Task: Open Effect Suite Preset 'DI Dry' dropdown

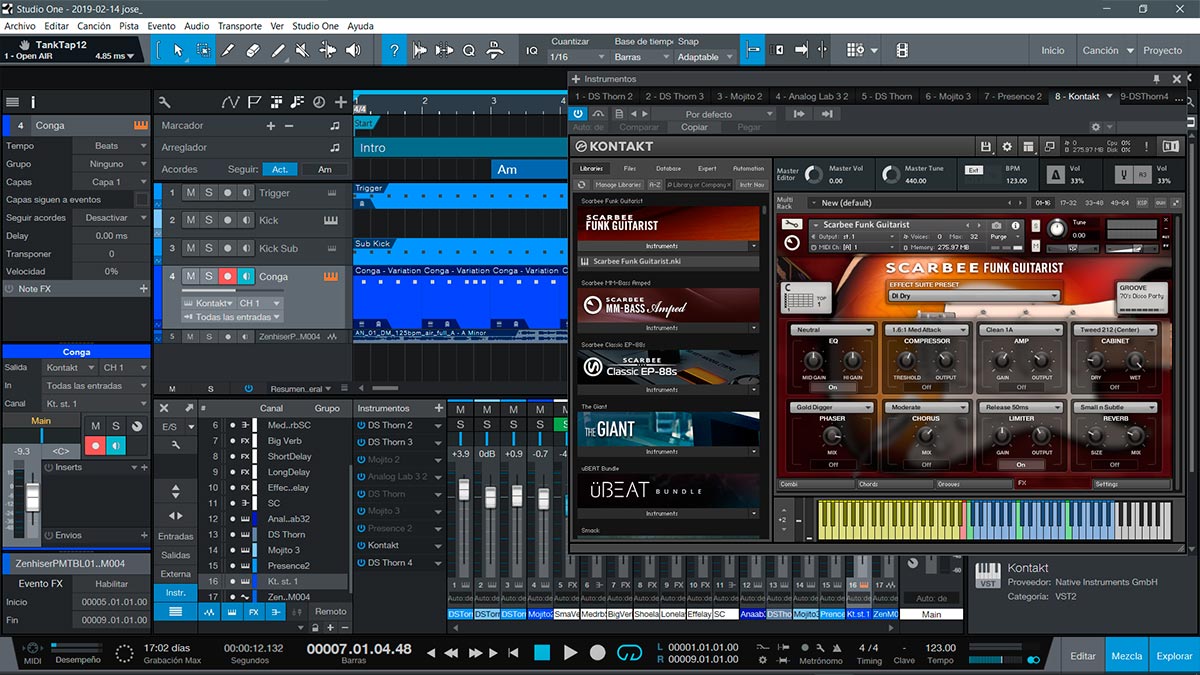Action: tap(974, 296)
